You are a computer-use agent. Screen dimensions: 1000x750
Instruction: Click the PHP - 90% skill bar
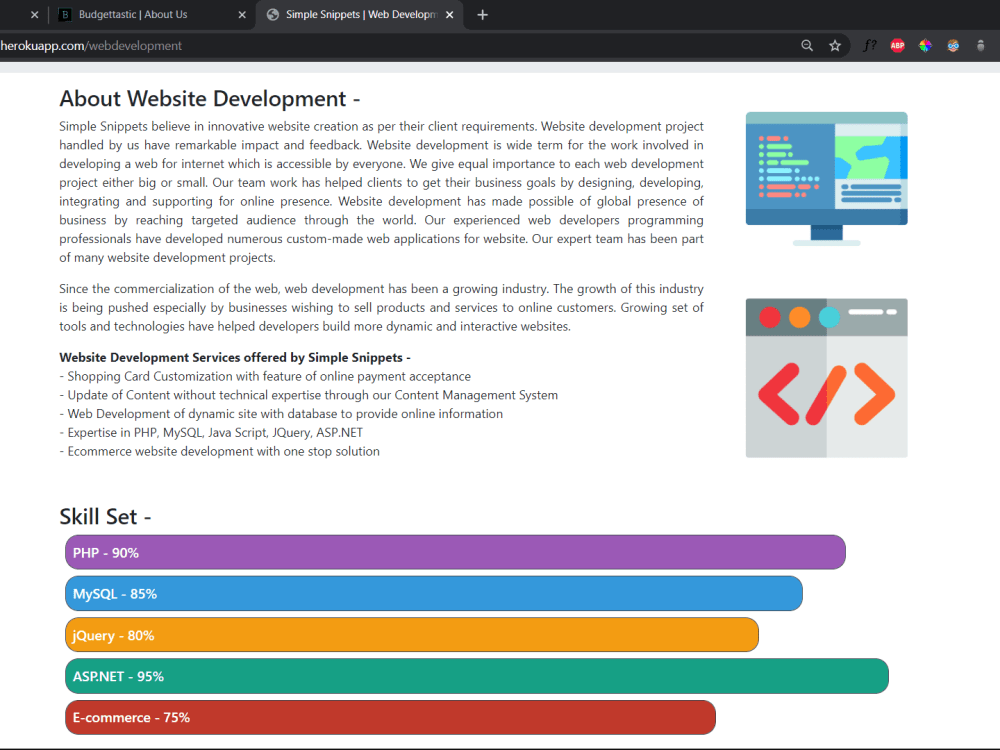455,552
